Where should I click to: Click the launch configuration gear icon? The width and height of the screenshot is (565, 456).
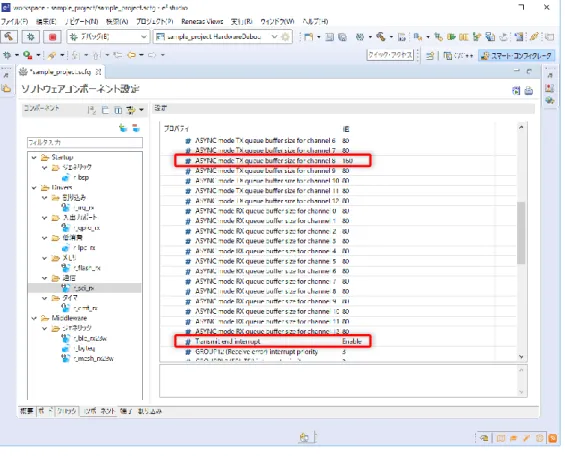pos(285,37)
